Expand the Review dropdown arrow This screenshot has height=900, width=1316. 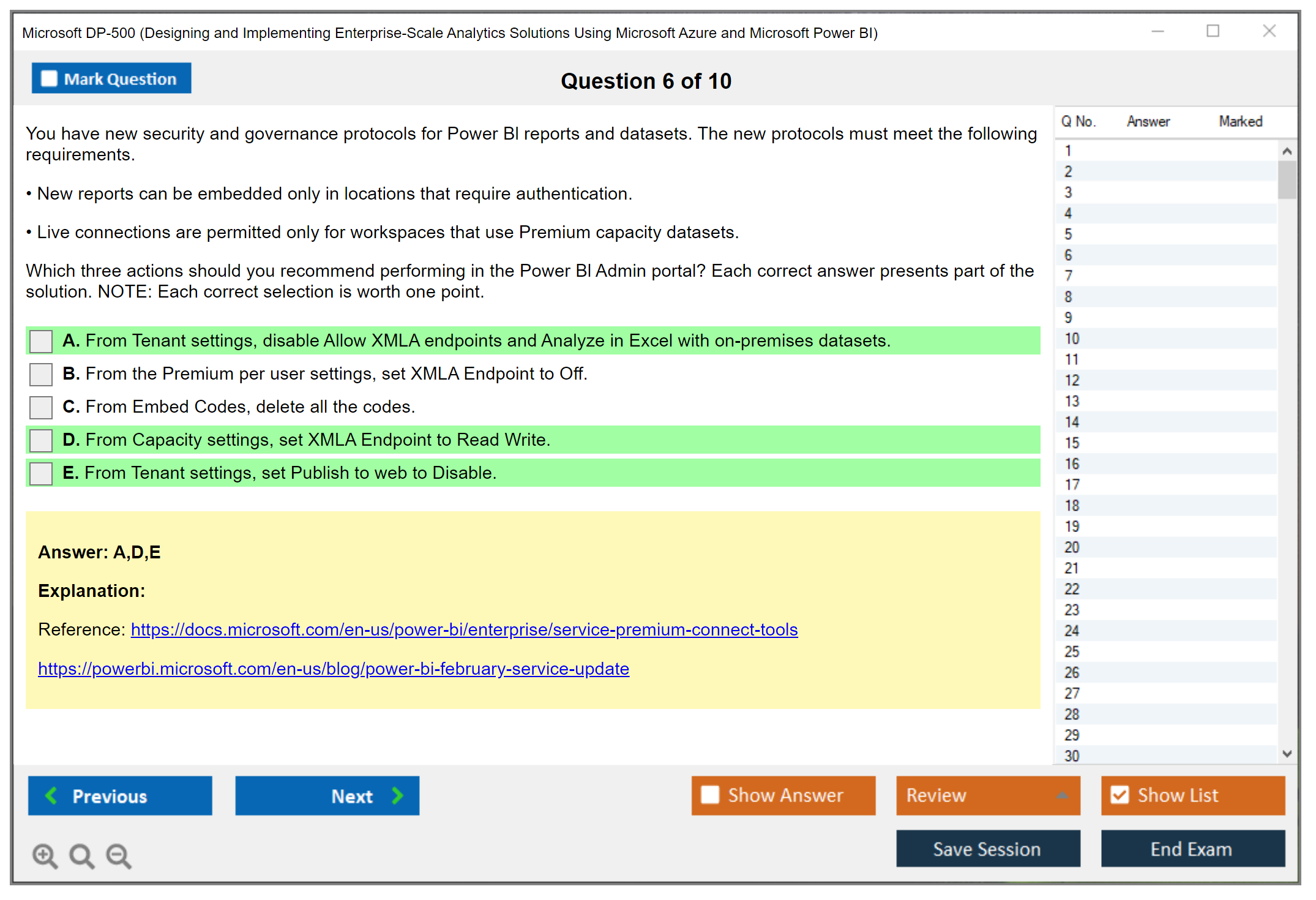[1063, 795]
